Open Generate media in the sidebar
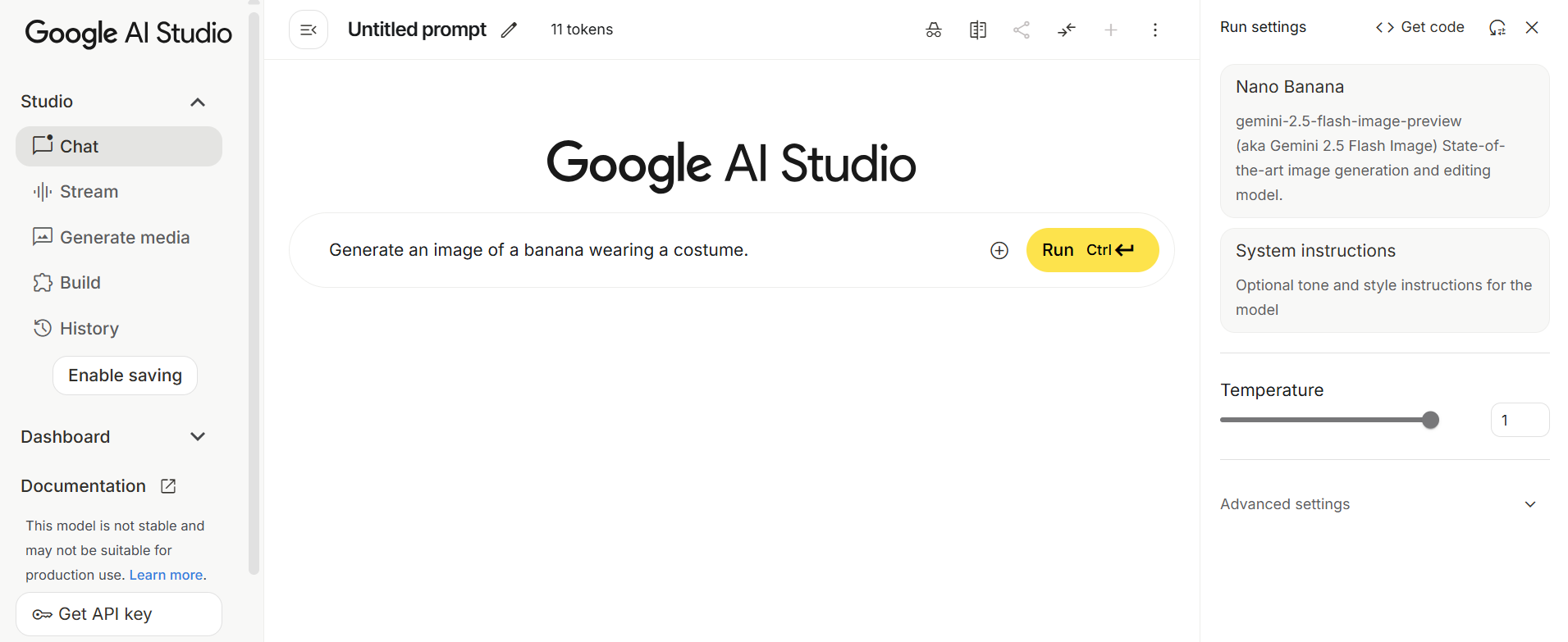This screenshot has height=642, width=1568. [x=119, y=237]
